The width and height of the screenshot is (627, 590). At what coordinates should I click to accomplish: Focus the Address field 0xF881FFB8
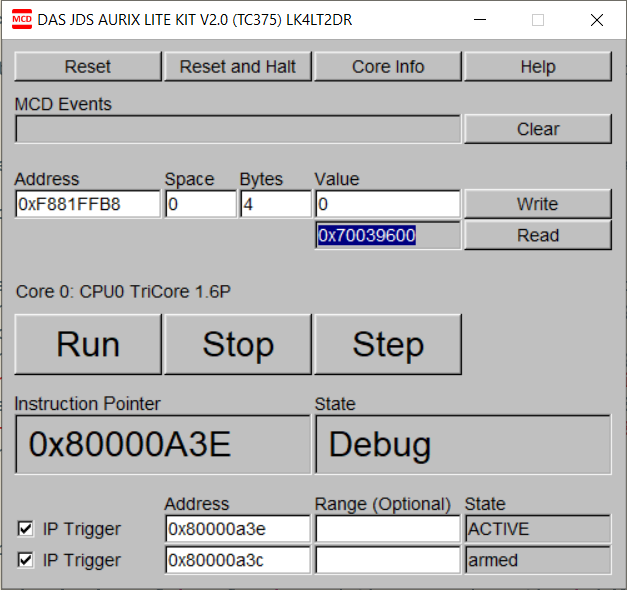(x=88, y=204)
